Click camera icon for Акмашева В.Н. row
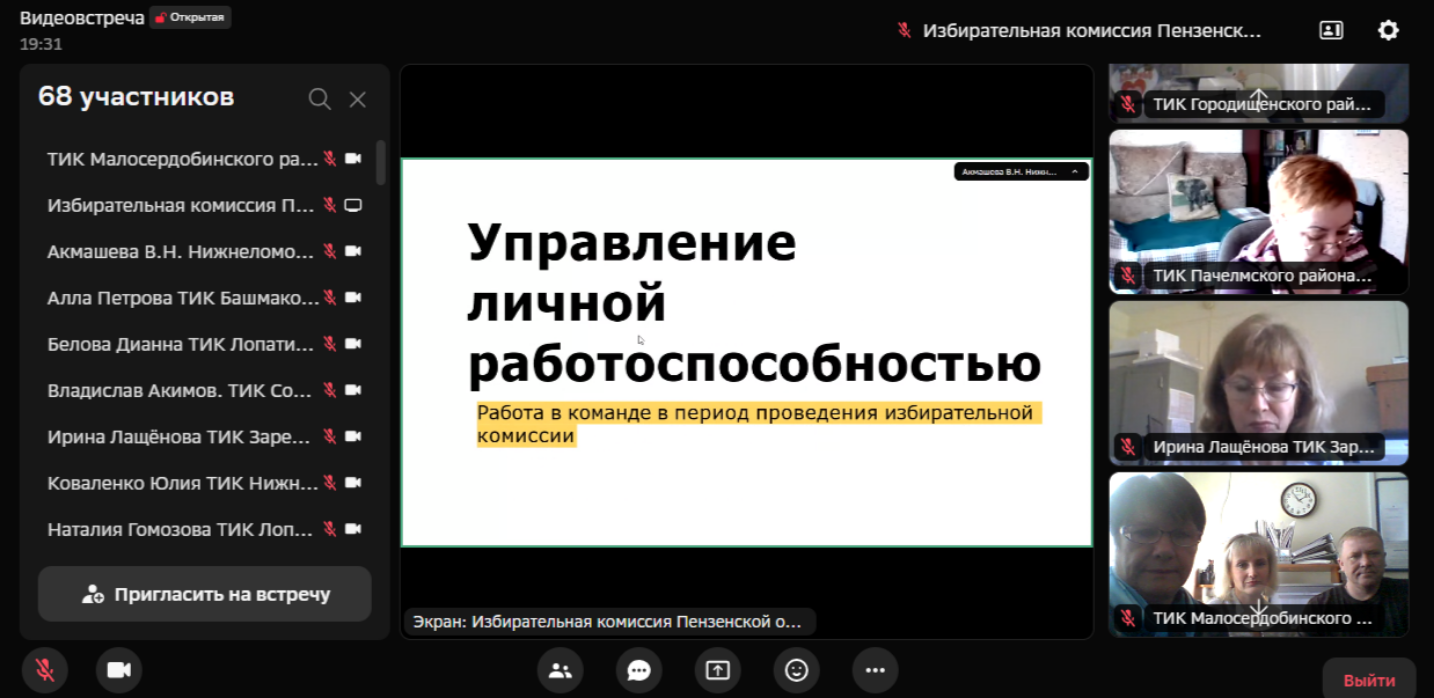 (x=353, y=251)
